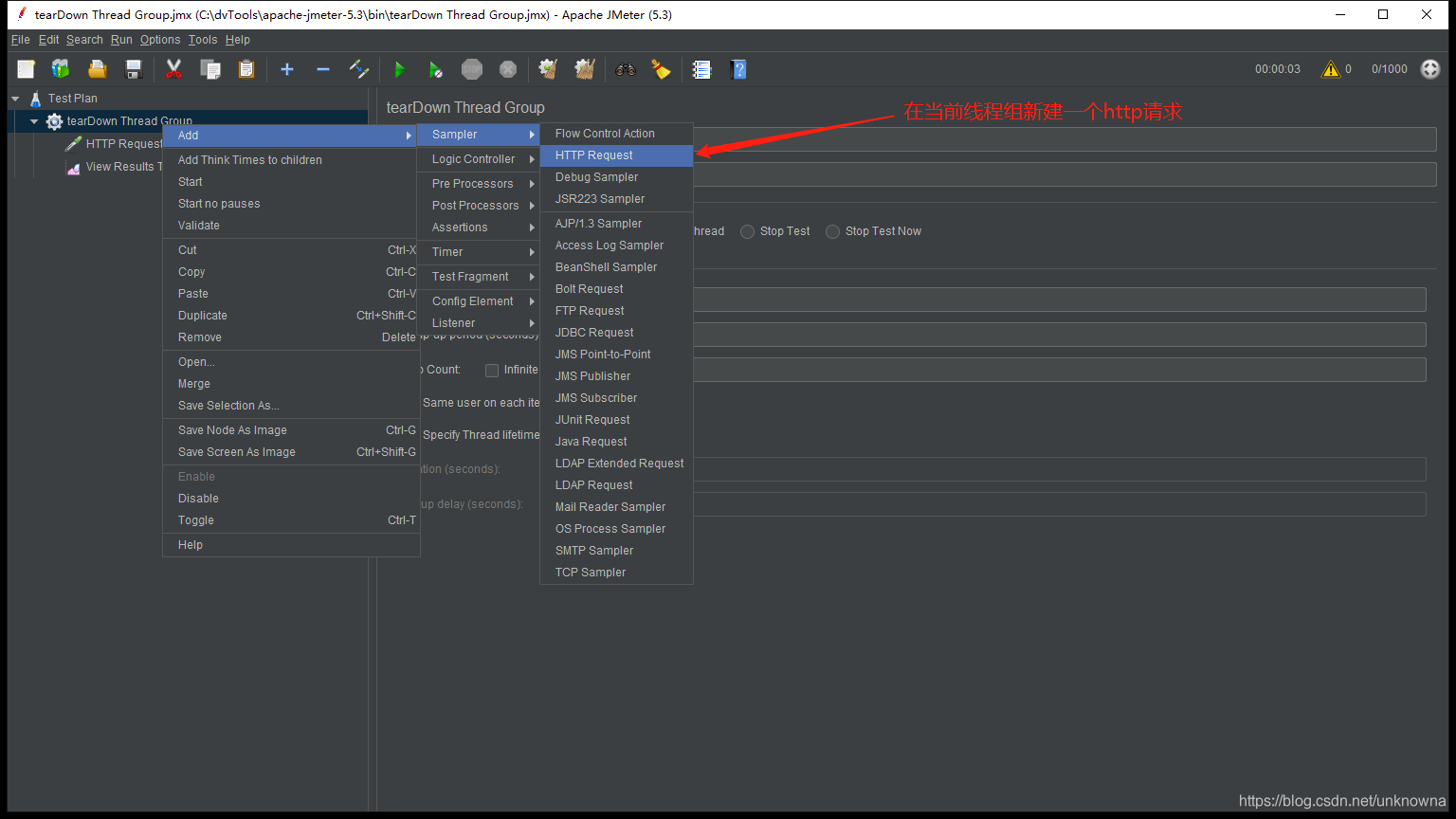Click the Comments input field
Image resolution: width=1456 pixels, height=819 pixels.
click(x=1065, y=174)
